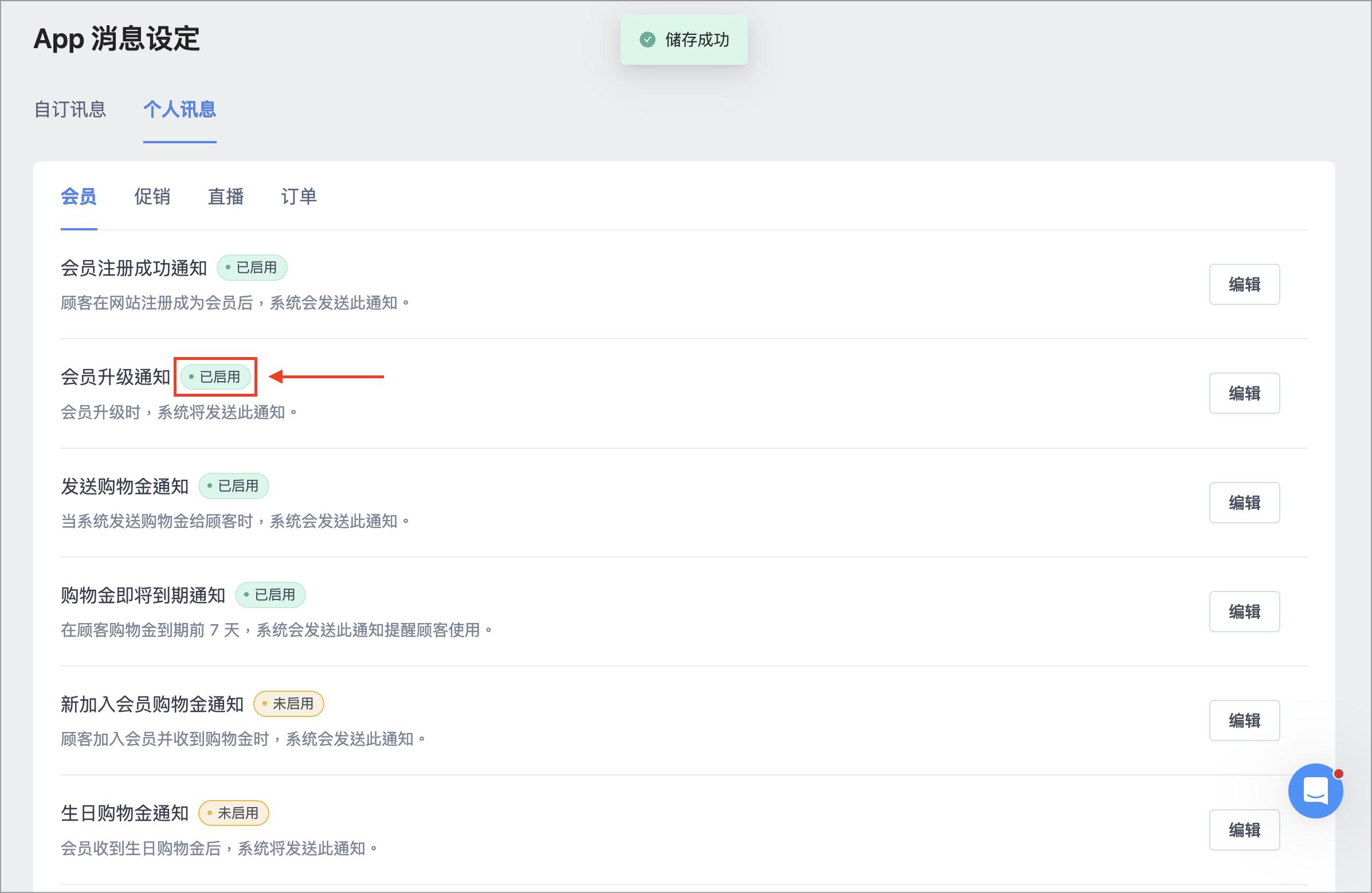This screenshot has height=893, width=1372.
Task: Click the 发送购物金通知 title
Action: click(124, 487)
